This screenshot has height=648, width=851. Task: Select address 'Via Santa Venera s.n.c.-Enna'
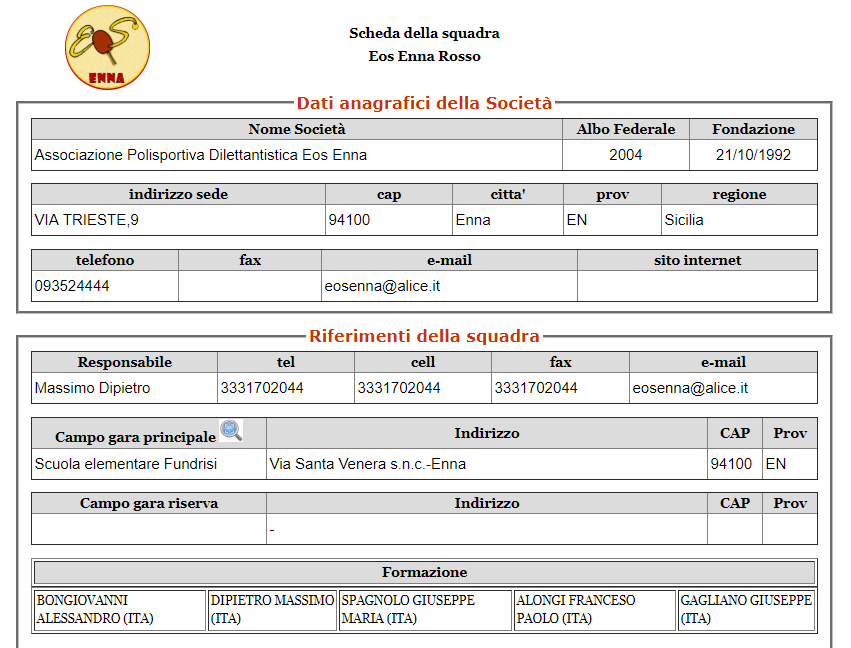[x=368, y=464]
